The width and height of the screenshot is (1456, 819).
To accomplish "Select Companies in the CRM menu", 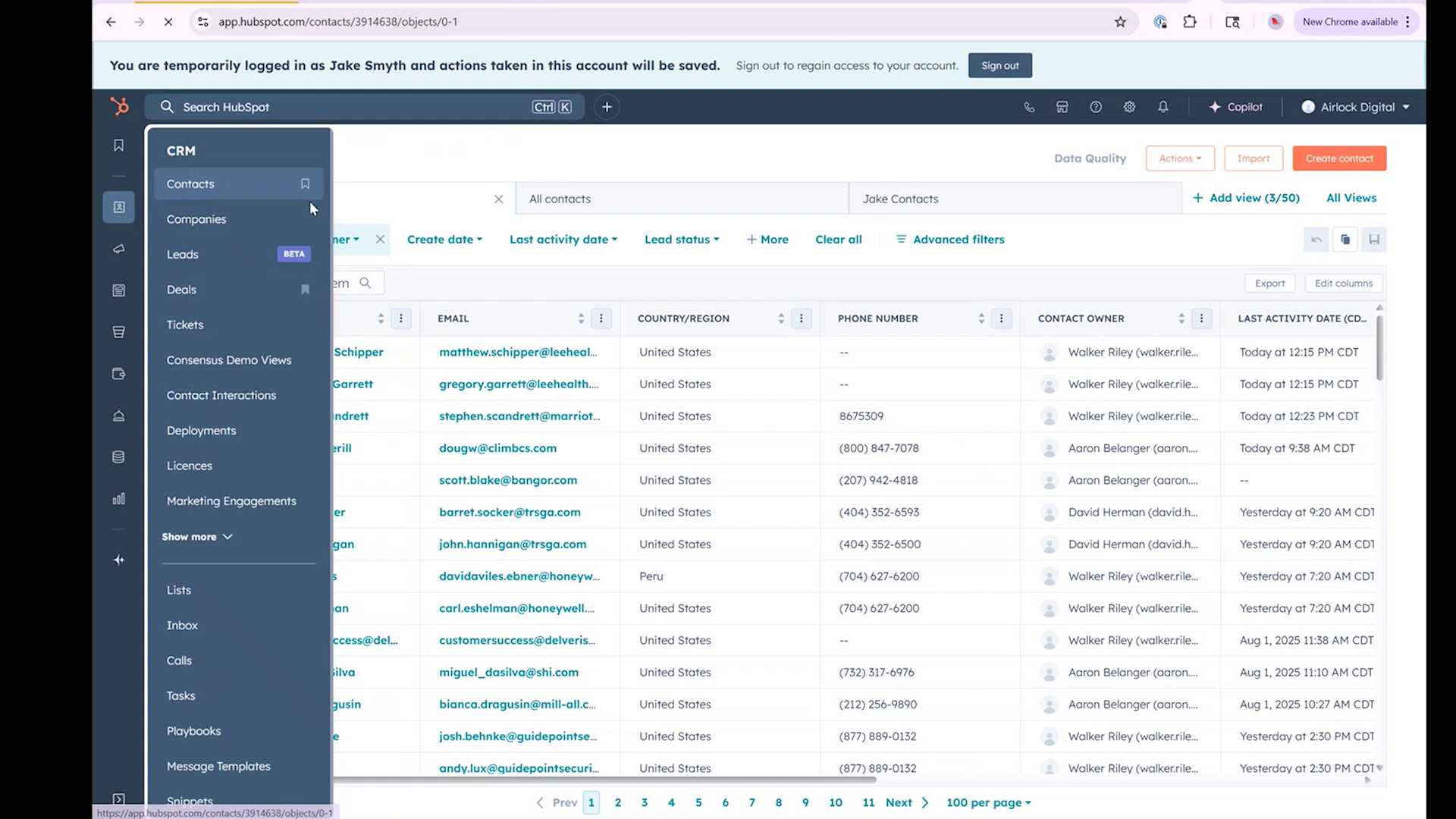I will pyautogui.click(x=196, y=219).
